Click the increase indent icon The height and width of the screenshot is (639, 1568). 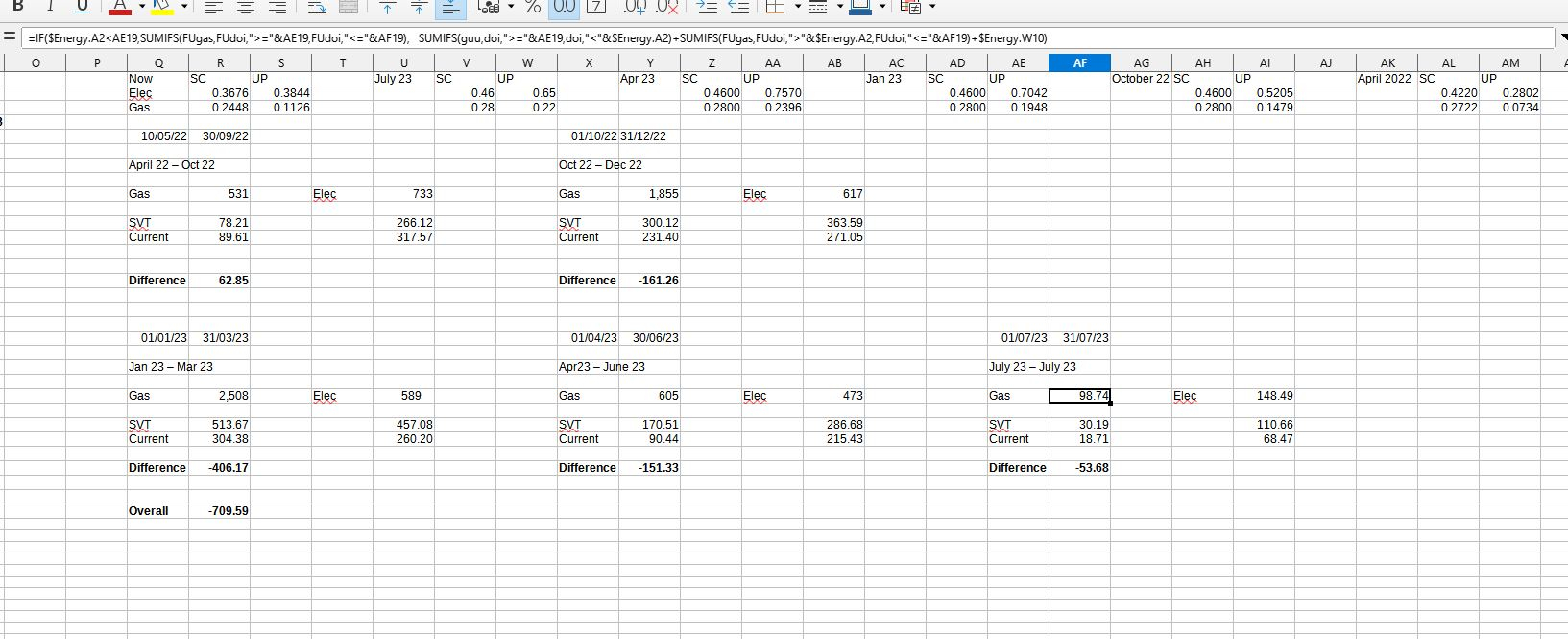click(x=707, y=7)
